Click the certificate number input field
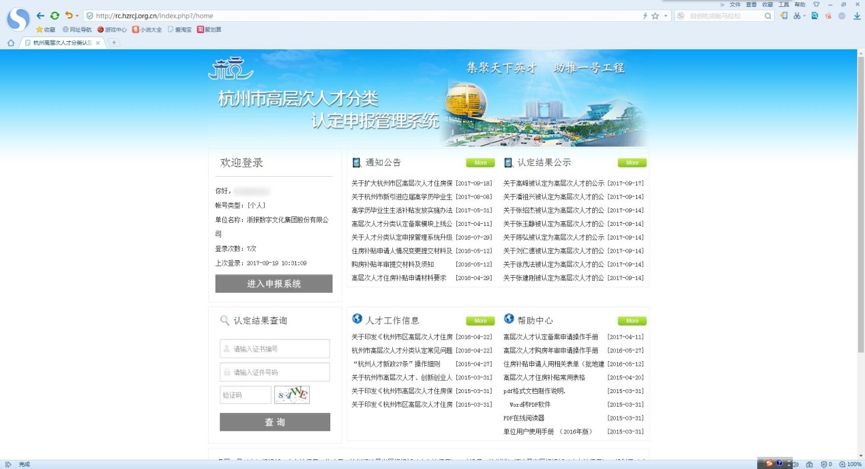 point(275,349)
